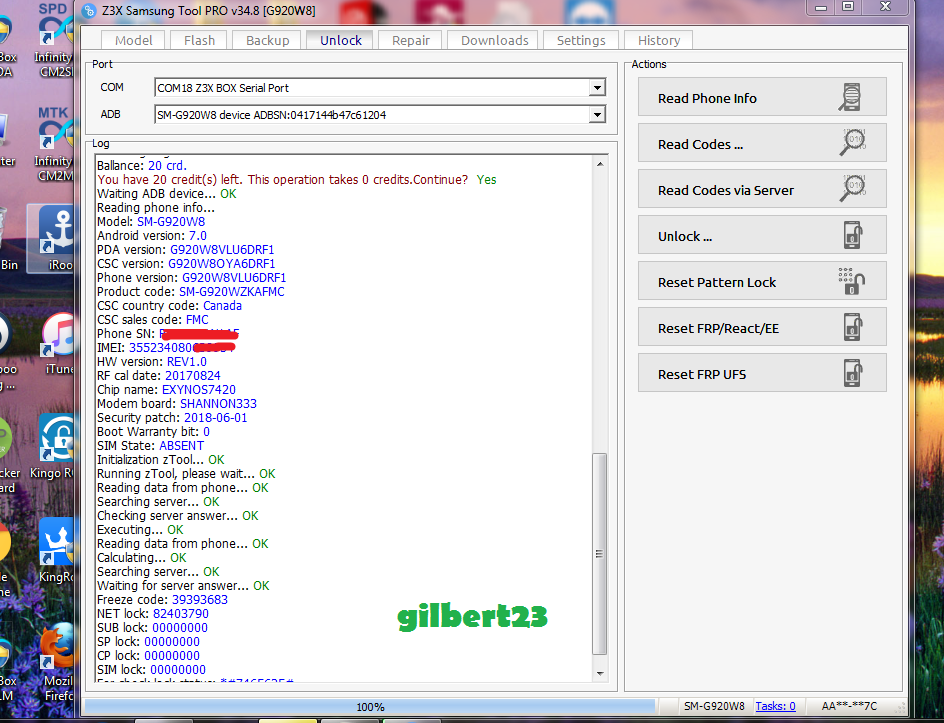Screen dimensions: 944x723
Task: Click Reset Pattern Lock button
Action: pyautogui.click(x=762, y=281)
